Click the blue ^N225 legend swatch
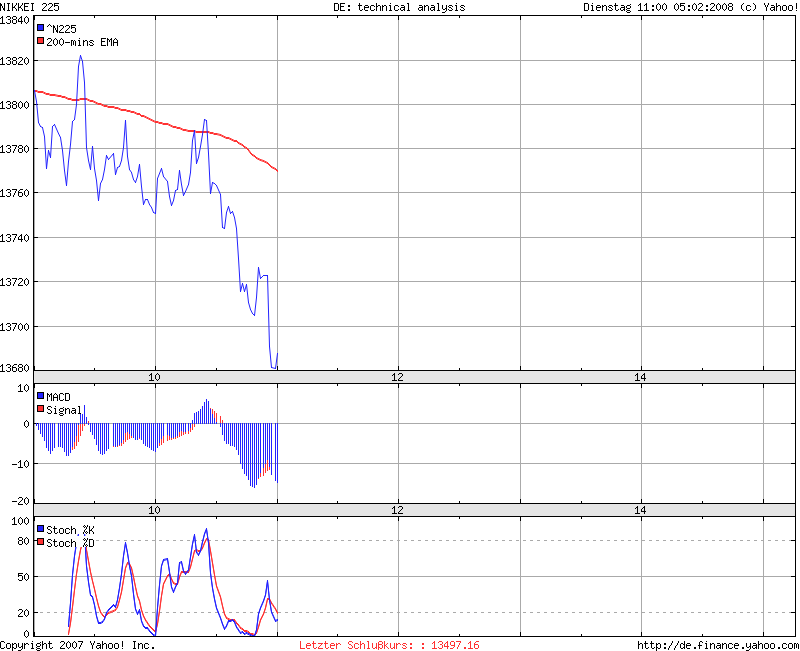The image size is (800, 651). coord(41,28)
